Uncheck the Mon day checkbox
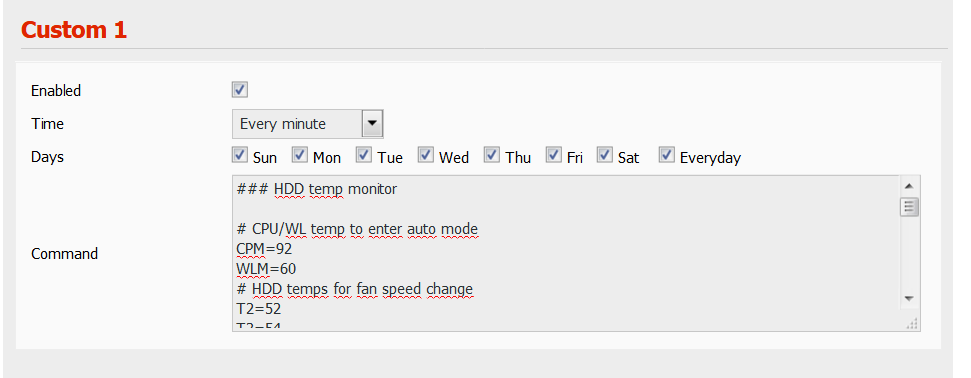The image size is (971, 378). pyautogui.click(x=300, y=155)
